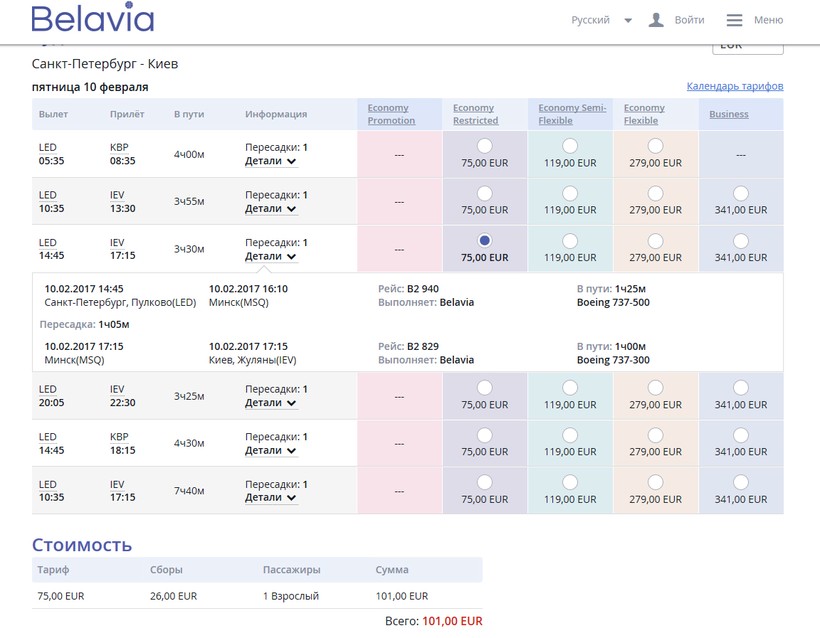The height and width of the screenshot is (638, 820).
Task: Click the IEV arrival code at 22:30
Action: (x=117, y=389)
